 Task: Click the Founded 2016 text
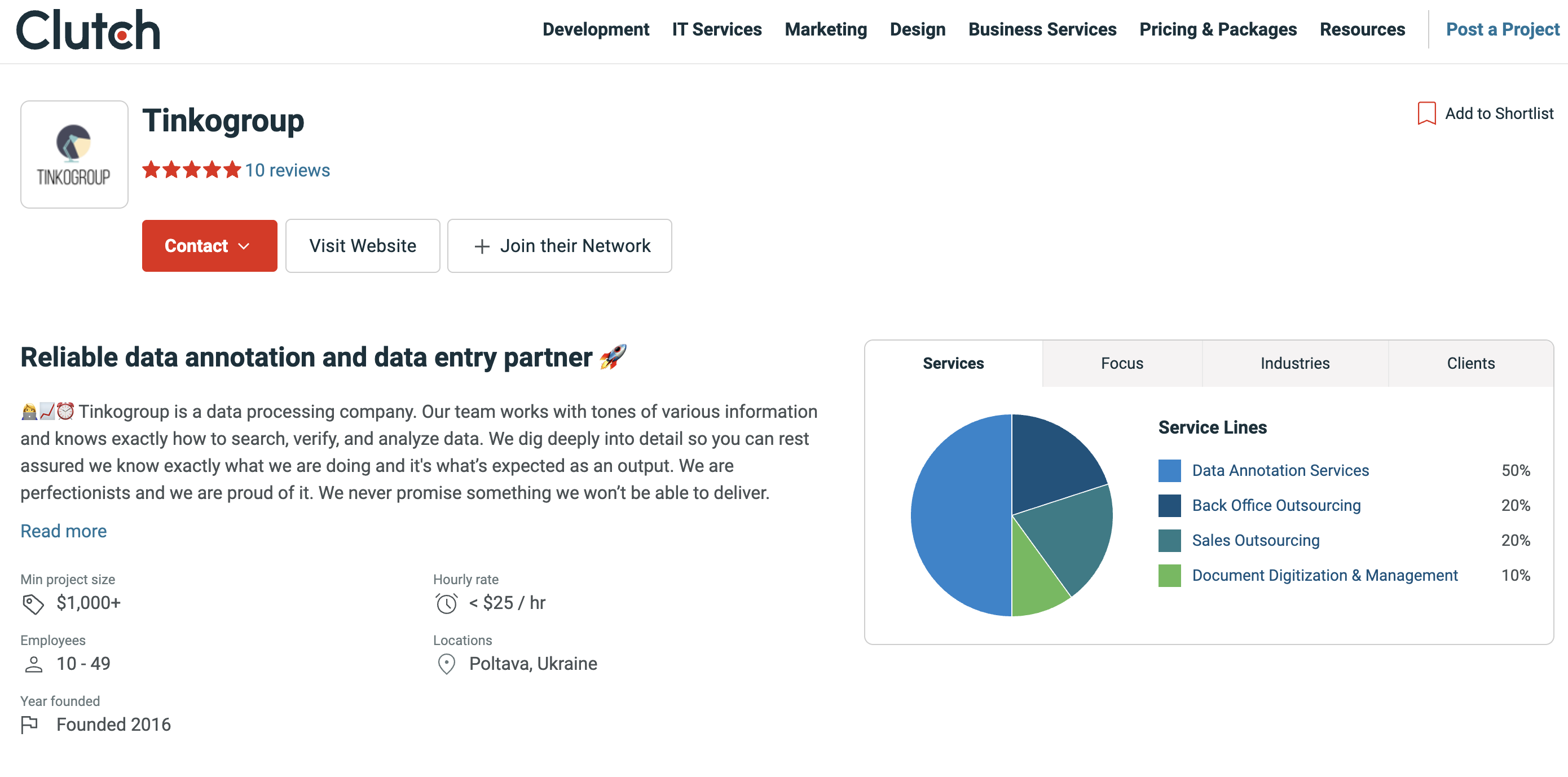[x=114, y=725]
